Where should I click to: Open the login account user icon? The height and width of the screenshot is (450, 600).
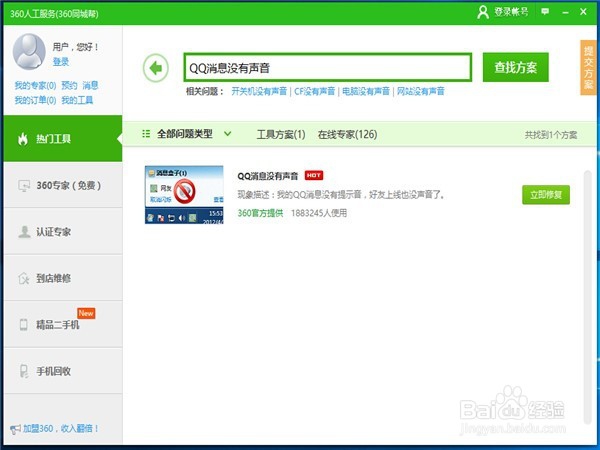[x=483, y=12]
